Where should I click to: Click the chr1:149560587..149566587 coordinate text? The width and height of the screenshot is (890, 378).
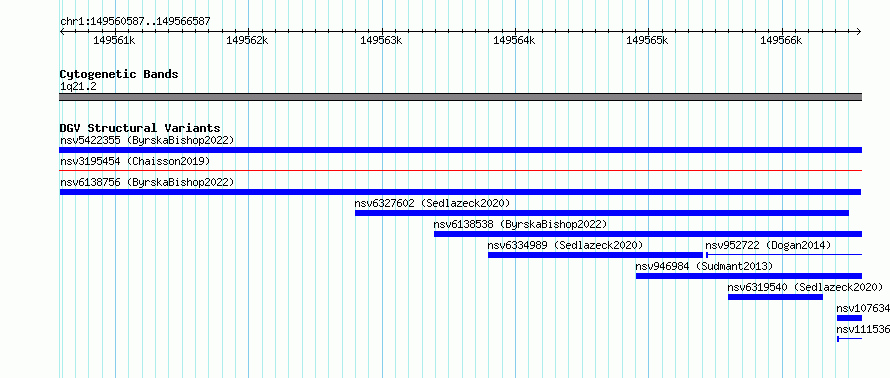[x=135, y=22]
